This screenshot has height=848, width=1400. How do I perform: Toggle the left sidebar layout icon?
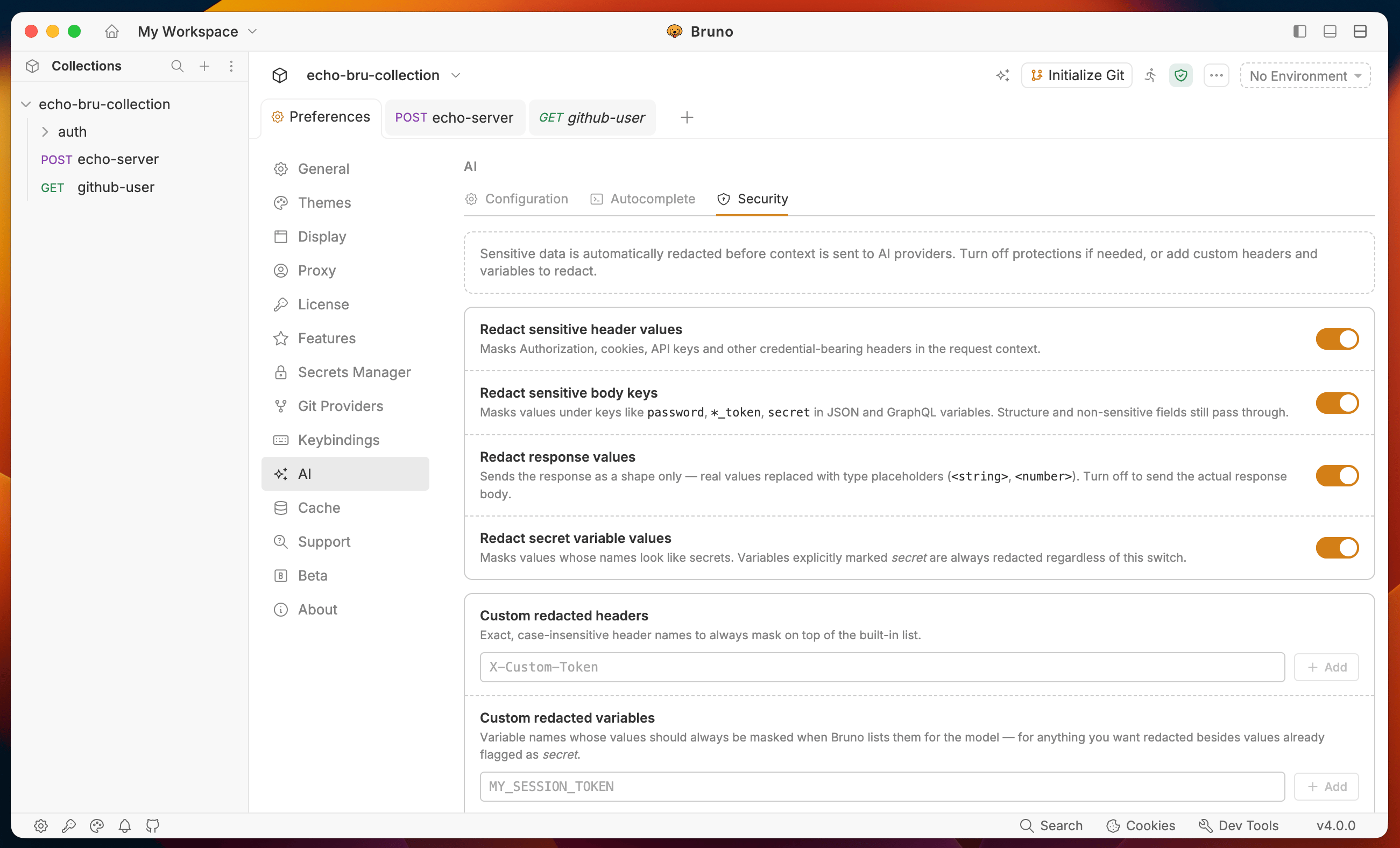point(1299,31)
